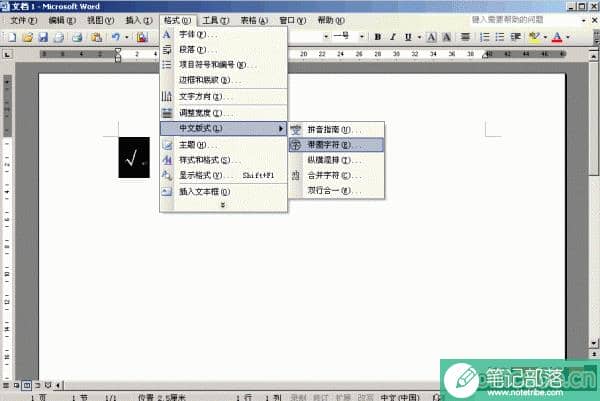Choose 项目符号和编号(N)... menu entry
Screen dimensions: 600x401
click(x=223, y=65)
